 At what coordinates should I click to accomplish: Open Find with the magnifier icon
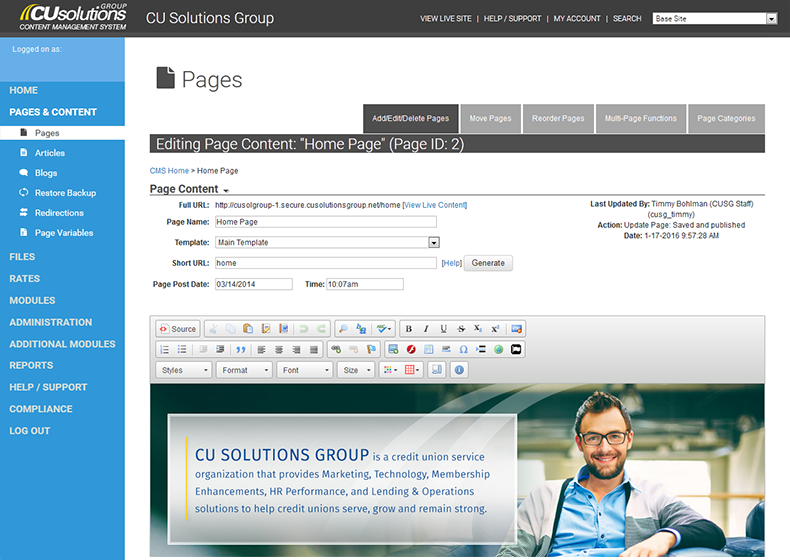[343, 329]
